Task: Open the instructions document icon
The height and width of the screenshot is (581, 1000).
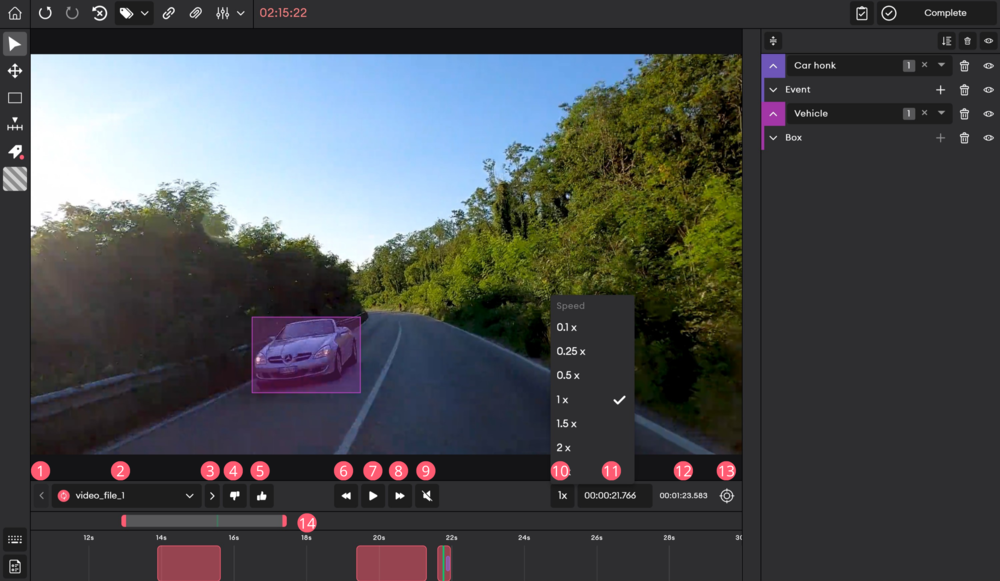Action: [x=15, y=566]
